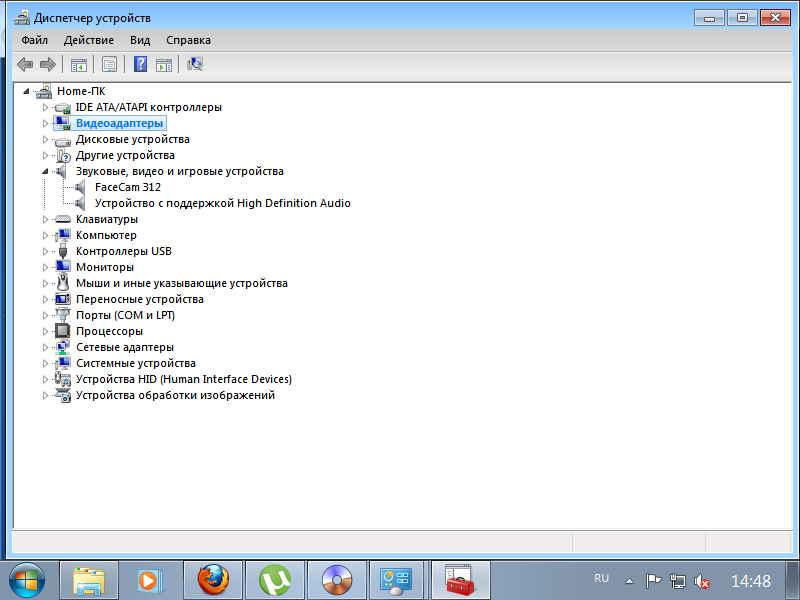The height and width of the screenshot is (600, 800).
Task: Click the blue Help question-mark icon
Action: (x=140, y=64)
